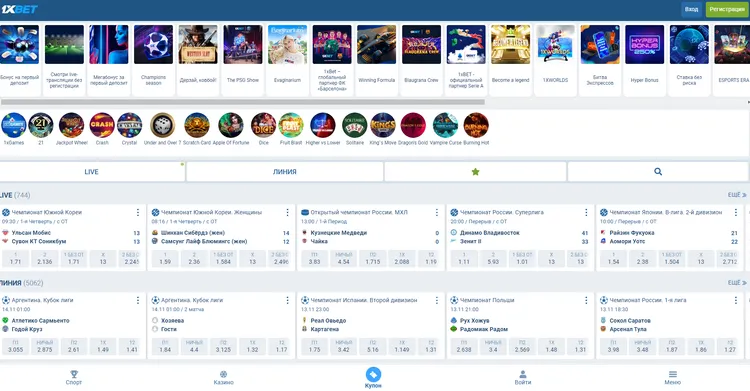Launch the Dice game icon
This screenshot has height=391, width=750.
[264, 126]
